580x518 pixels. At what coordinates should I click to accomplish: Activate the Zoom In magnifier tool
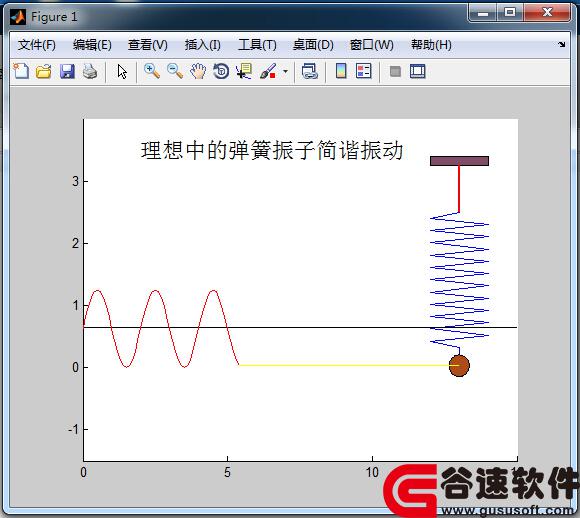pyautogui.click(x=152, y=71)
